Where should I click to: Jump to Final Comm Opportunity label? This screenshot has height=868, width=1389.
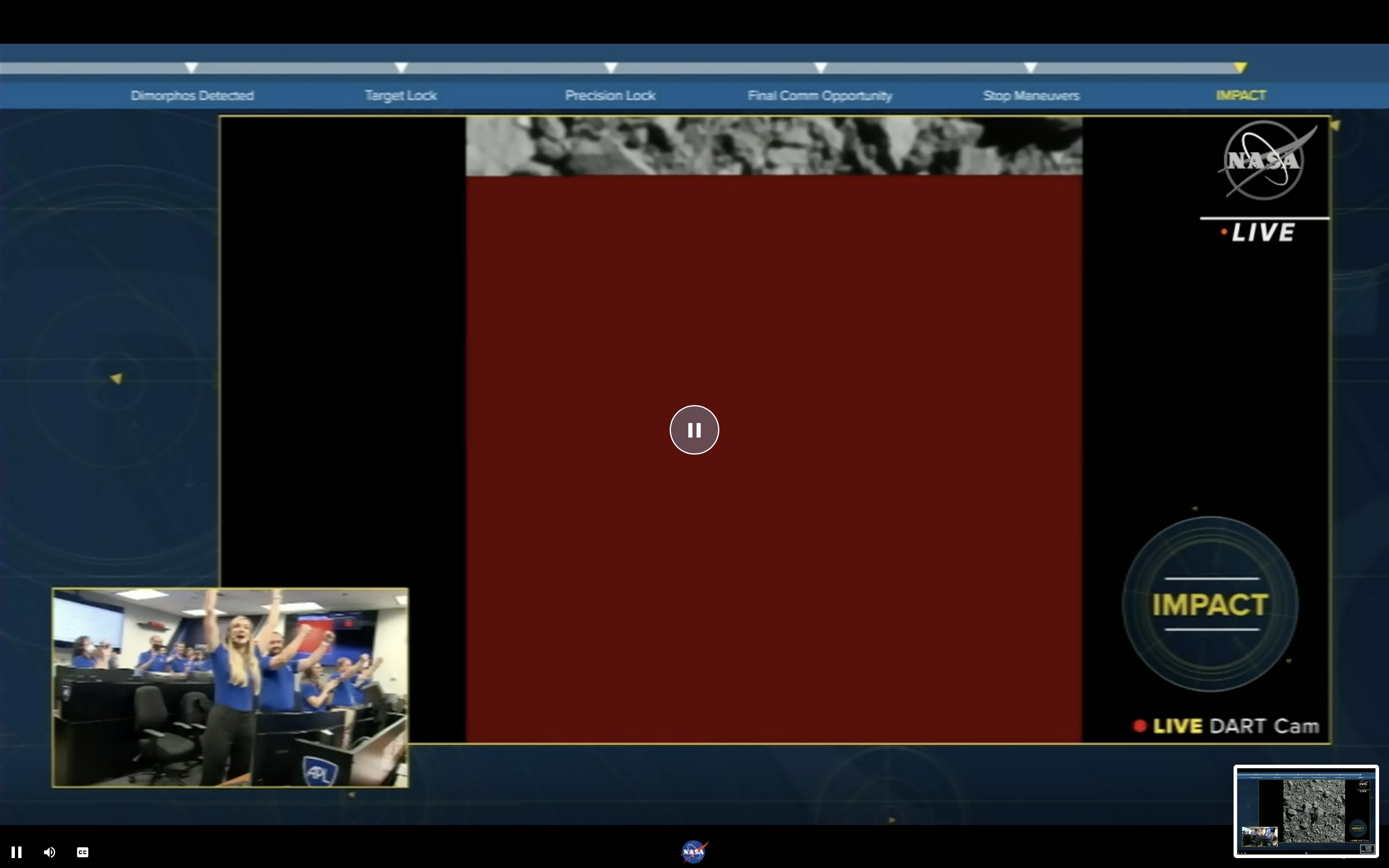820,96
